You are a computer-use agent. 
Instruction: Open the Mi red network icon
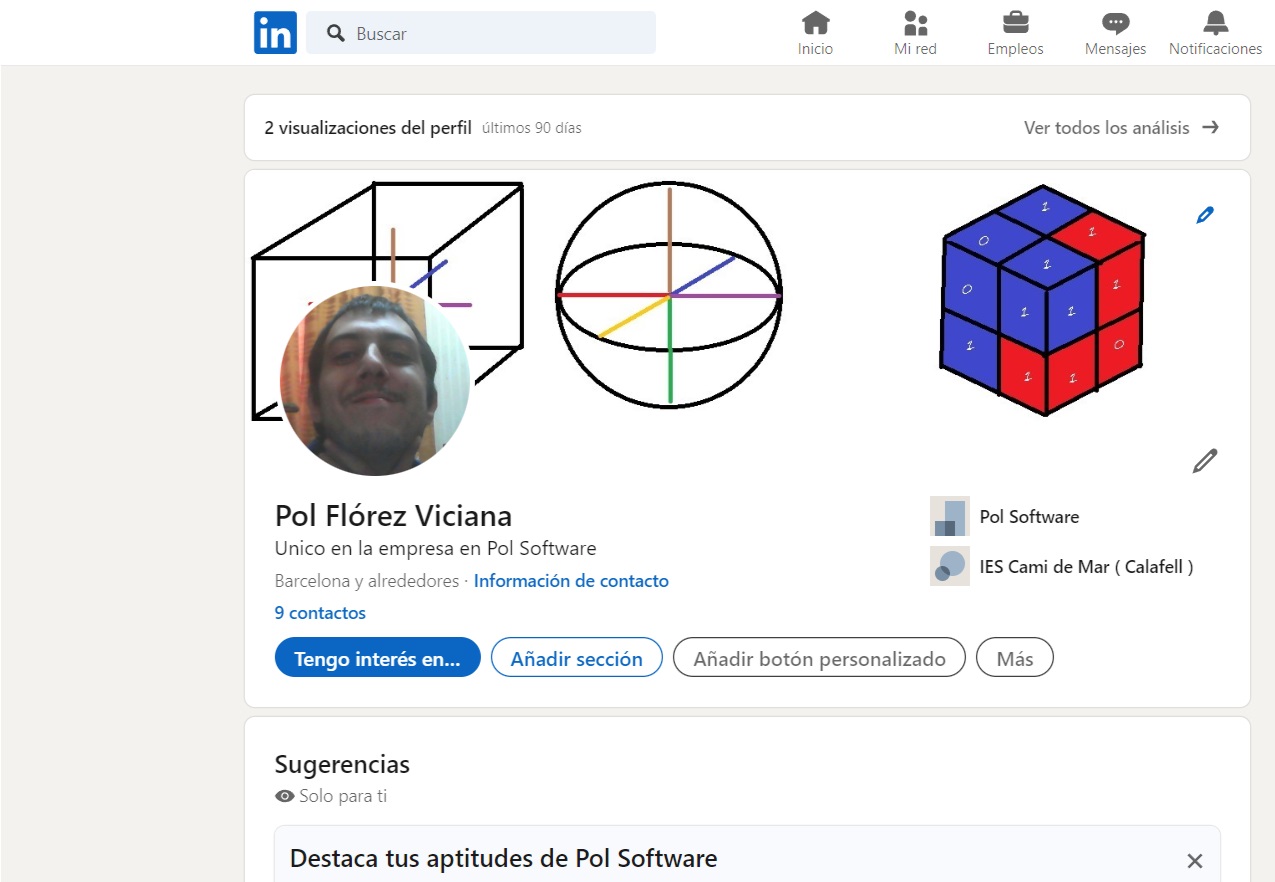pos(915,21)
